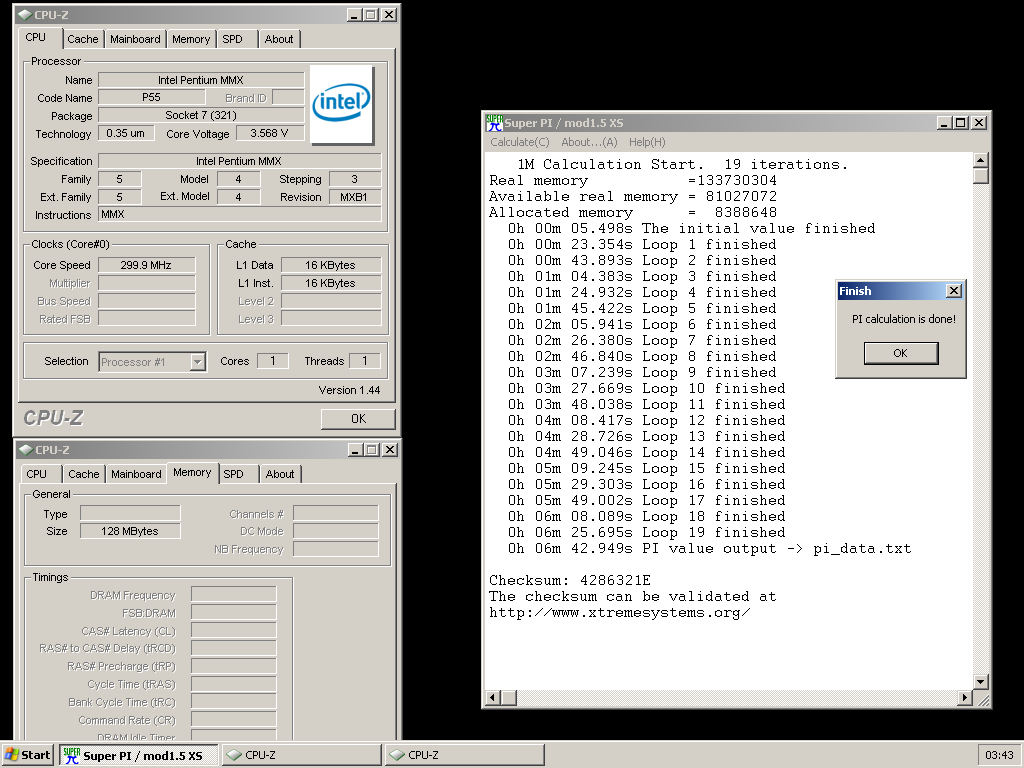Click the Windows Start button
The image size is (1024, 768).
tap(27, 755)
